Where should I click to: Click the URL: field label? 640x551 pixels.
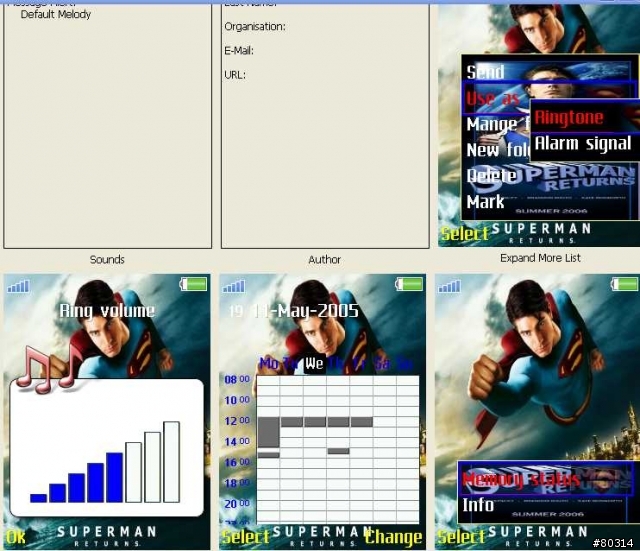pos(235,75)
